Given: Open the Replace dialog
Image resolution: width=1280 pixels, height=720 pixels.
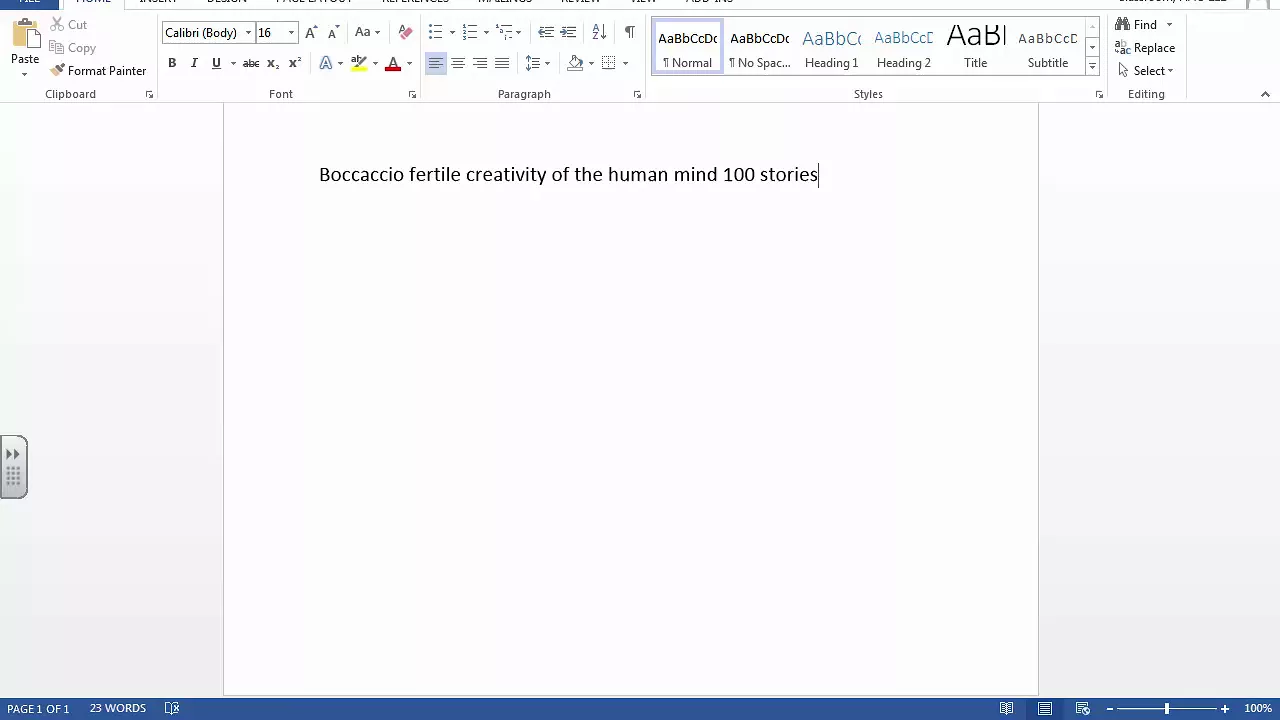Looking at the screenshot, I should point(1145,47).
